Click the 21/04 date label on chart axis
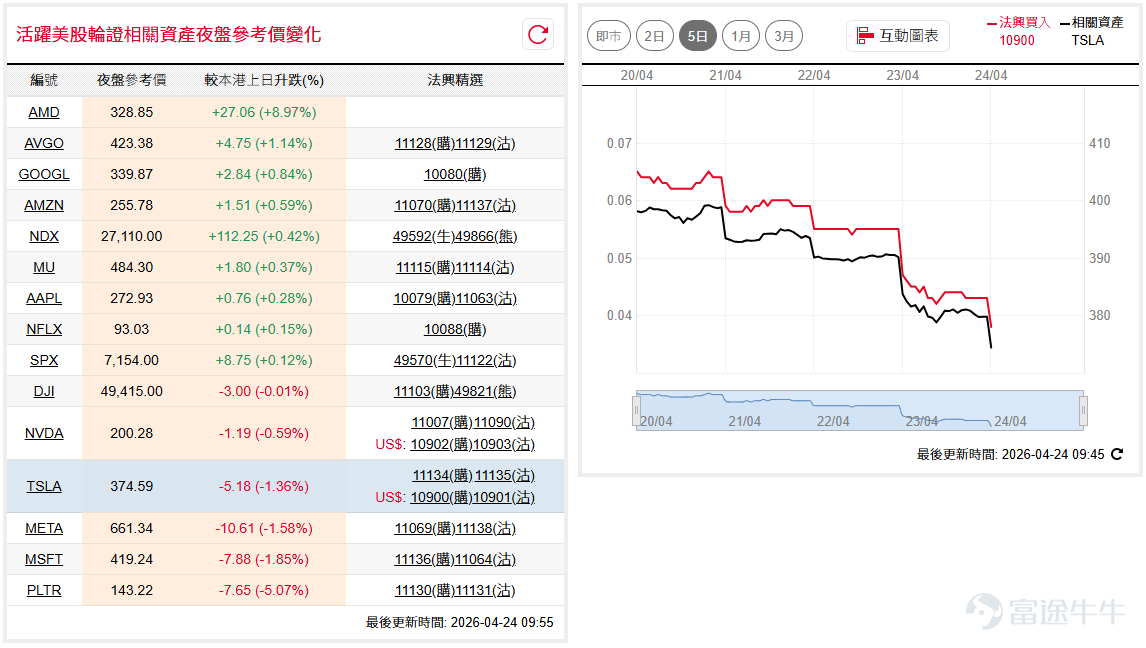1146x648 pixels. click(x=725, y=75)
